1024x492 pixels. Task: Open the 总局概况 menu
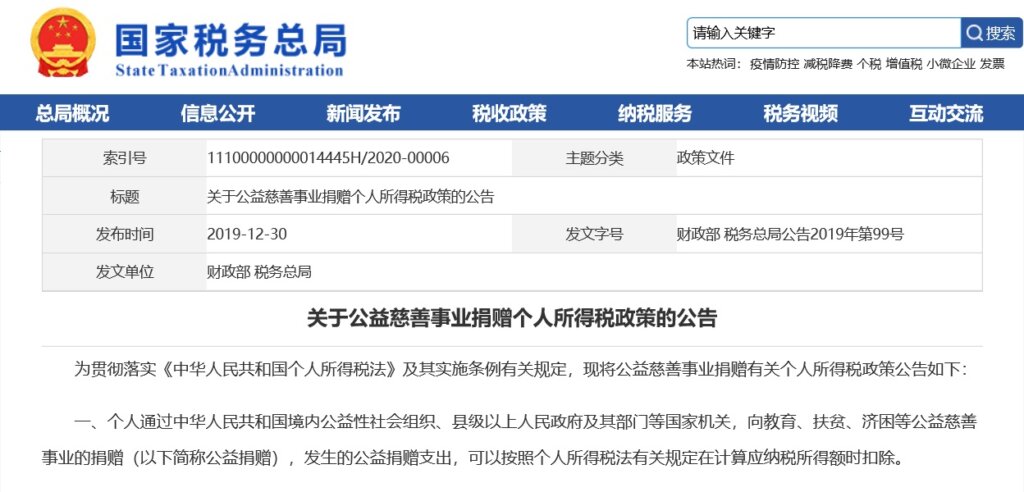point(72,114)
